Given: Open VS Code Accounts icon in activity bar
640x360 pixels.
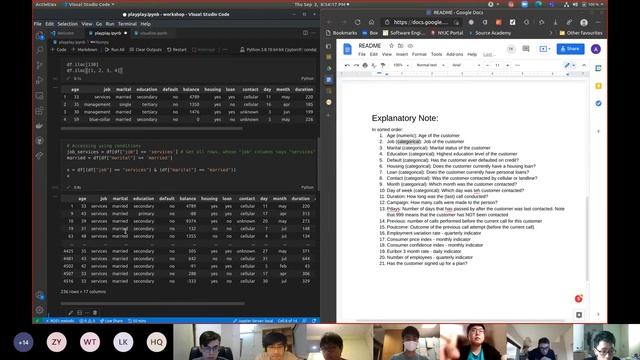Looking at the screenshot, I should point(40,295).
